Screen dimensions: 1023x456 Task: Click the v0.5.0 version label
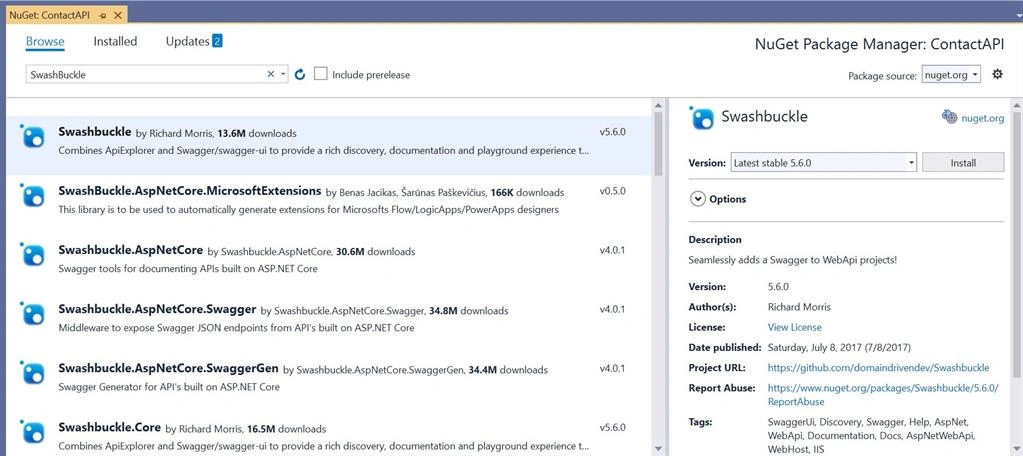click(613, 191)
